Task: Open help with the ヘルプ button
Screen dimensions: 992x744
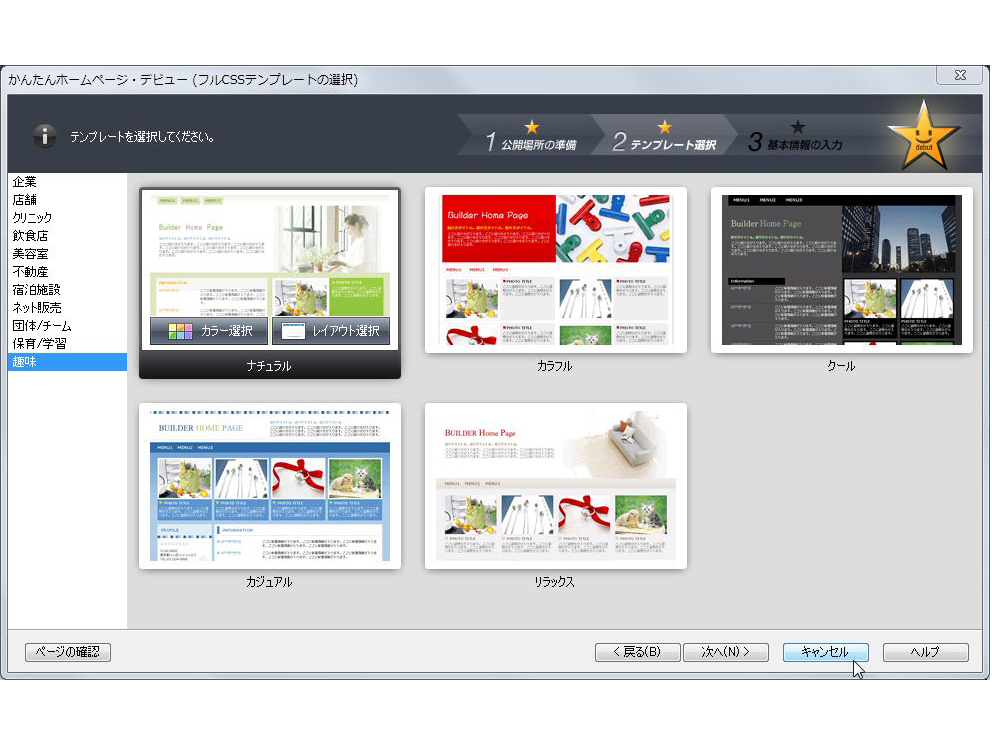Action: click(925, 652)
